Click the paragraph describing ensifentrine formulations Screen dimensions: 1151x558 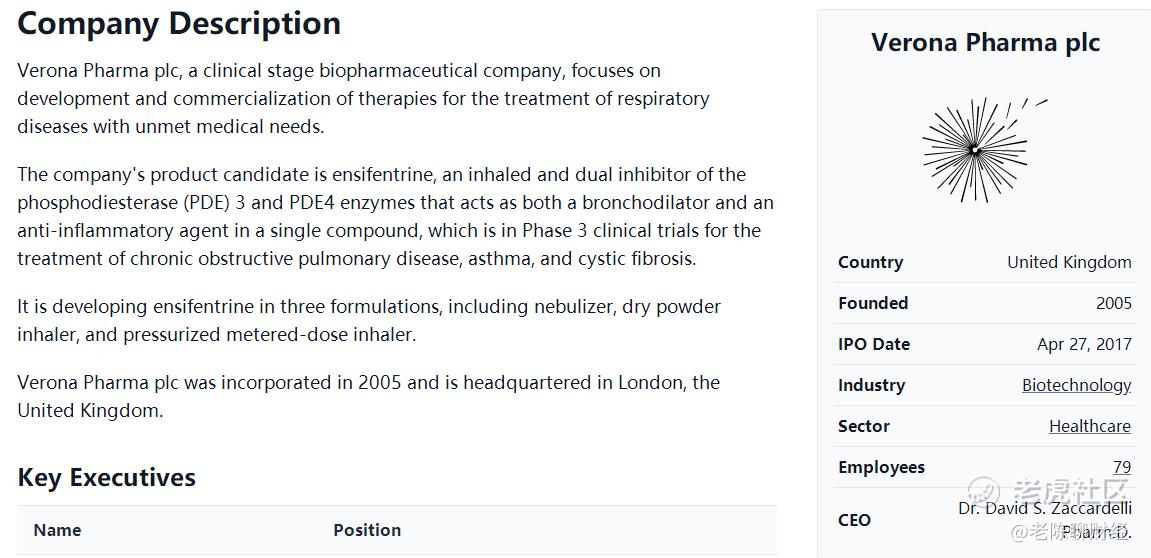(368, 320)
